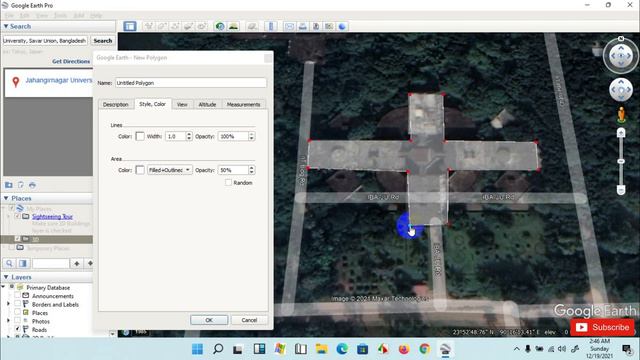Collapse the Primary Database tree
The height and width of the screenshot is (360, 640).
pos(4,287)
